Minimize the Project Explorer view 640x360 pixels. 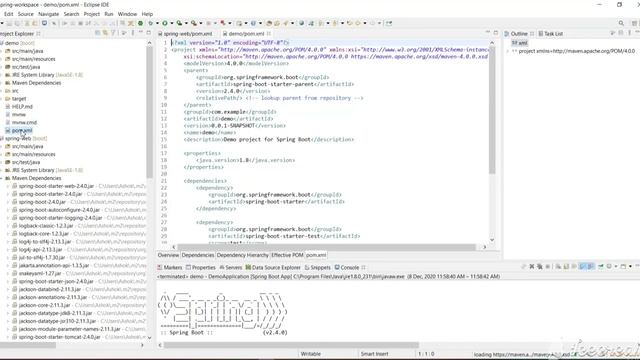140,32
